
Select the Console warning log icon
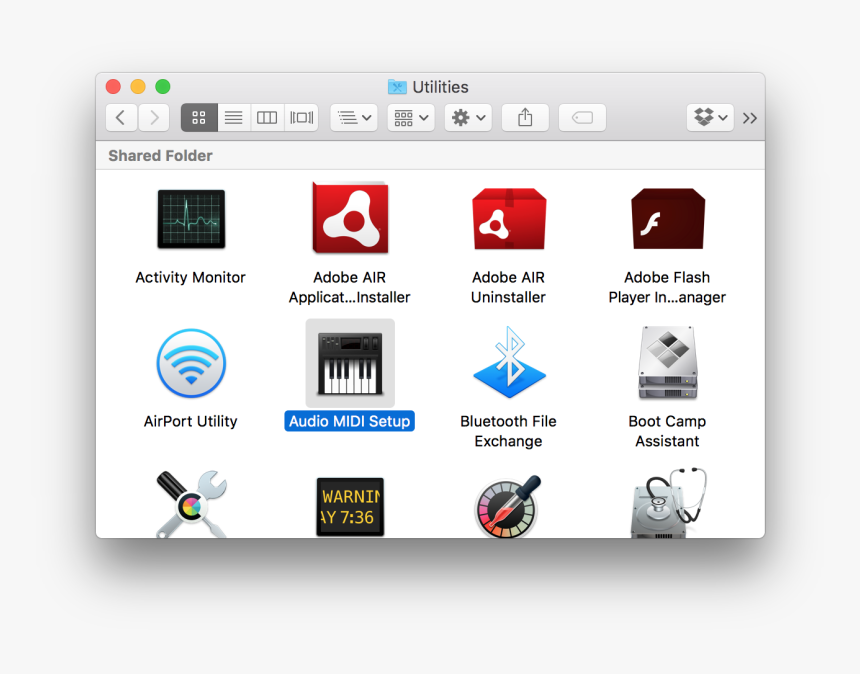[x=350, y=507]
